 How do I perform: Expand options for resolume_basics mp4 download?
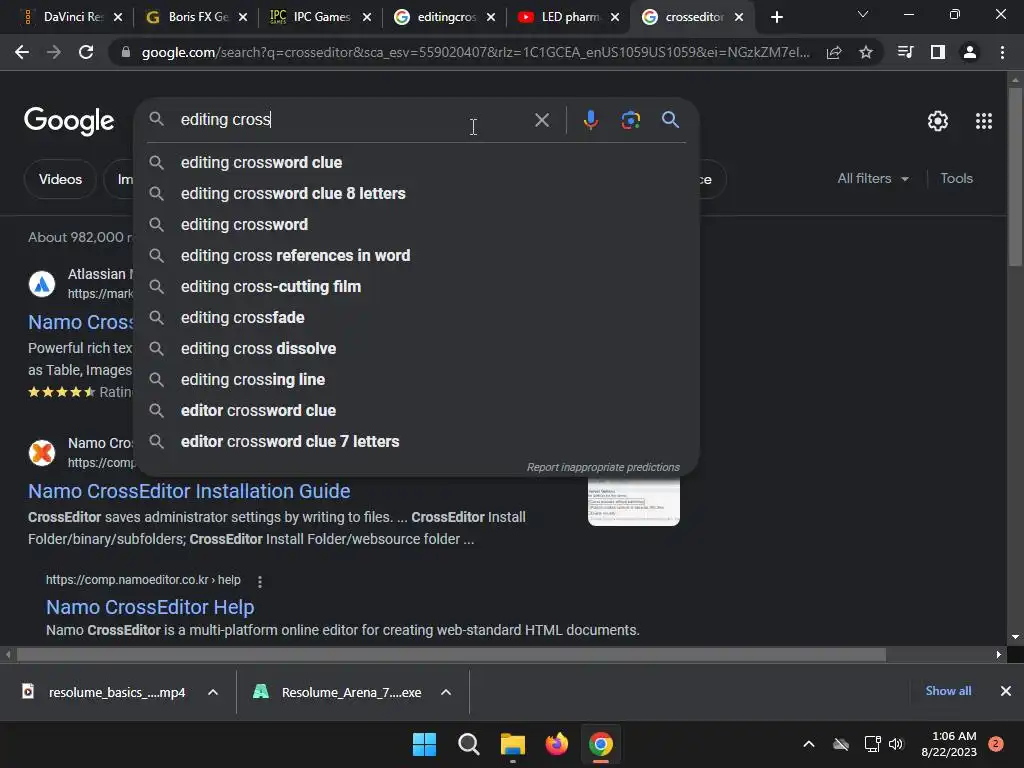[213, 692]
